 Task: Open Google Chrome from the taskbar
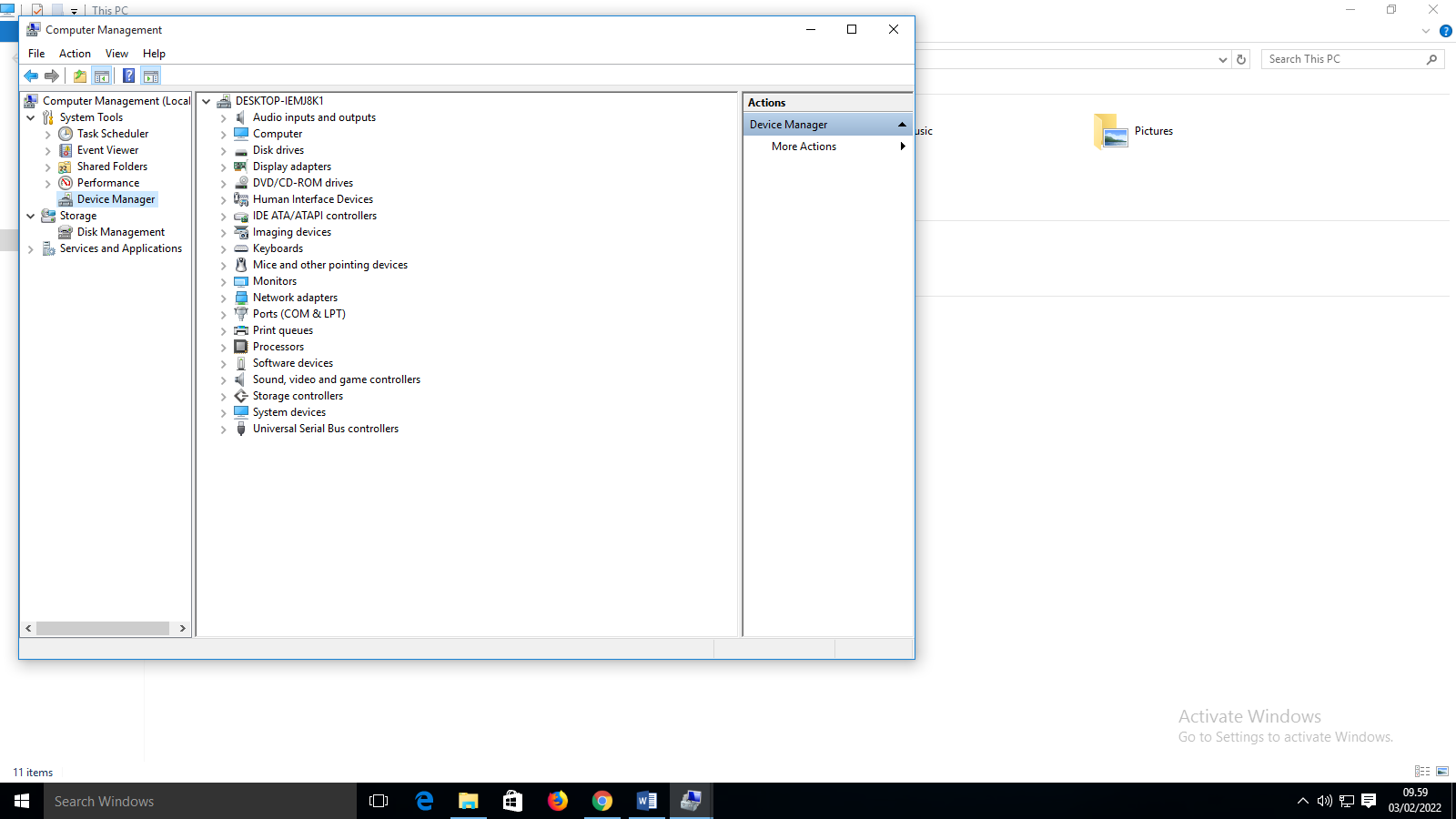[x=602, y=801]
